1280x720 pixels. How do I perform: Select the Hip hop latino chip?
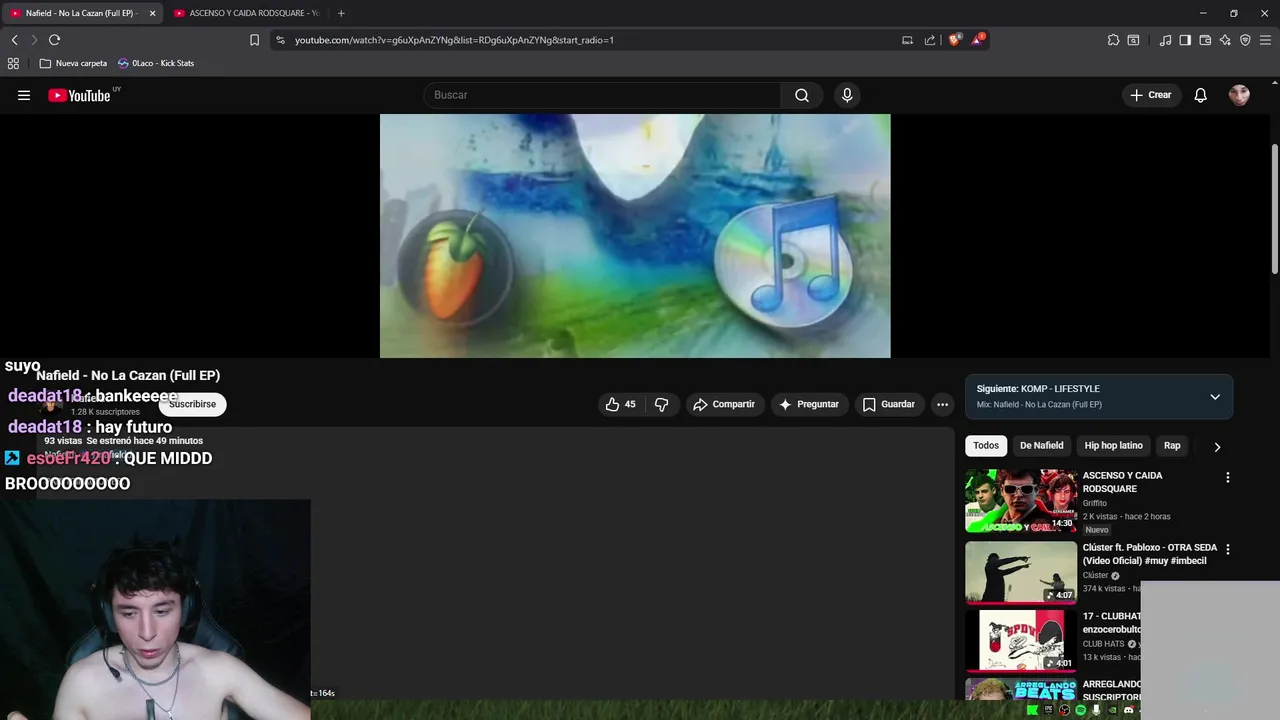pos(1113,446)
